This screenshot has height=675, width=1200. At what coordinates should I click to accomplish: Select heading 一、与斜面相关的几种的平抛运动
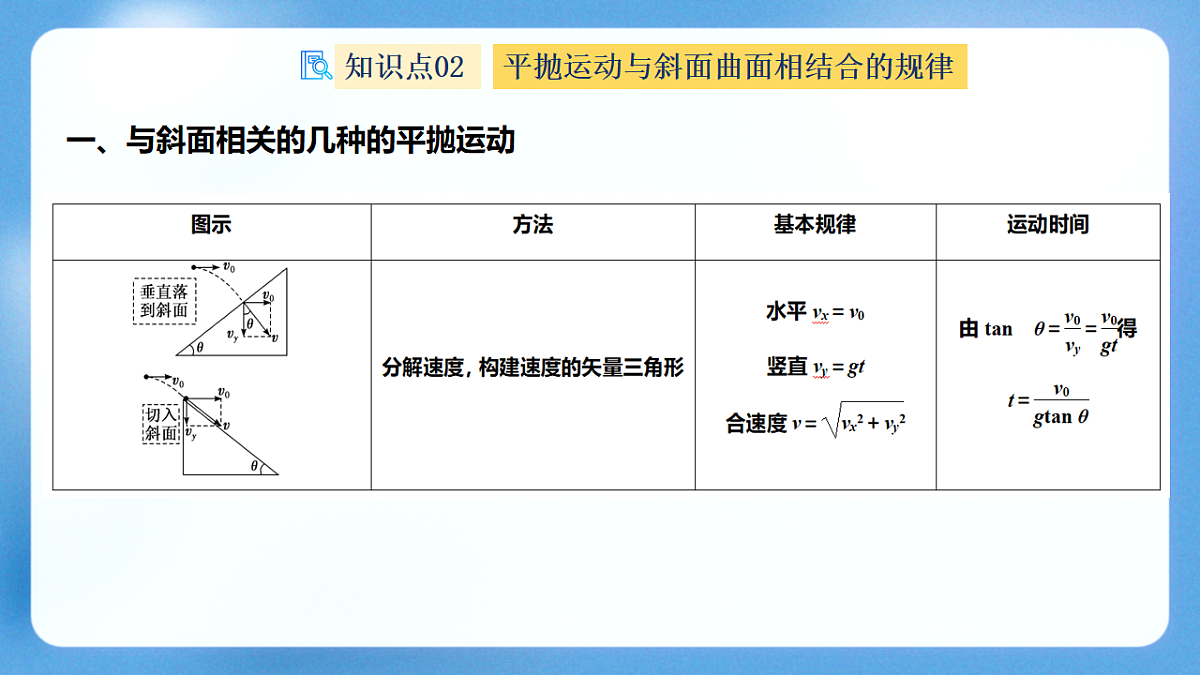291,141
